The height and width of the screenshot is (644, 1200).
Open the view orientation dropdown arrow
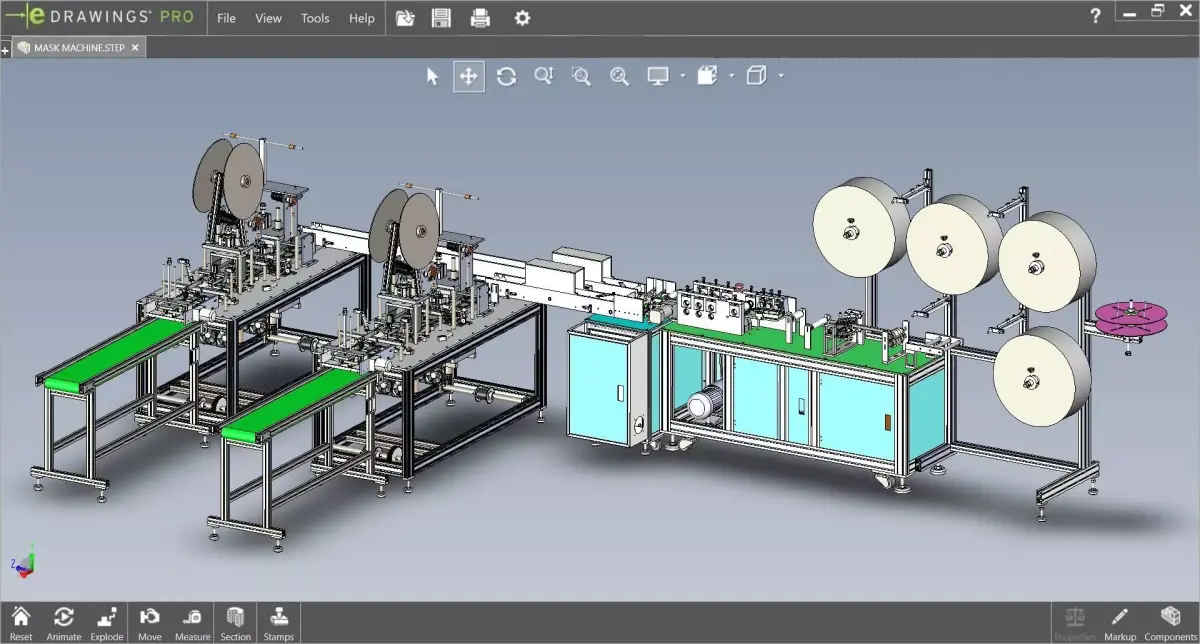[732, 76]
